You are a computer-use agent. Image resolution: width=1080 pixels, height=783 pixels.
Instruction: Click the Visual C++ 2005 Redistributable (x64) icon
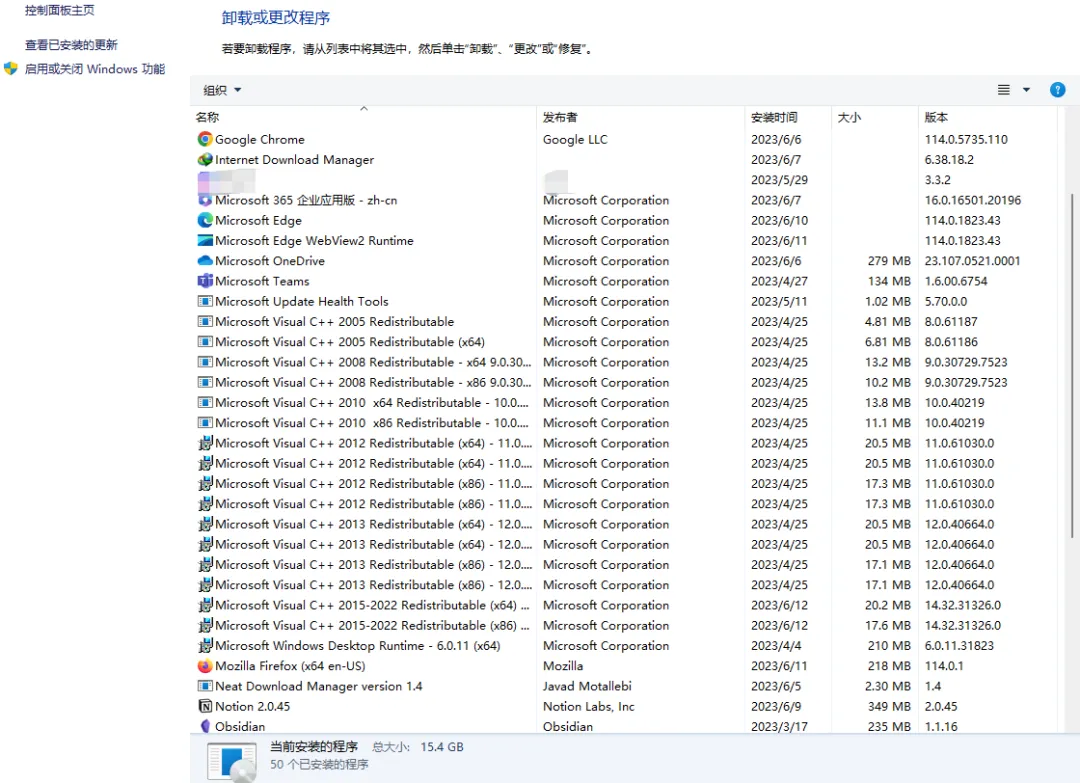pos(205,342)
